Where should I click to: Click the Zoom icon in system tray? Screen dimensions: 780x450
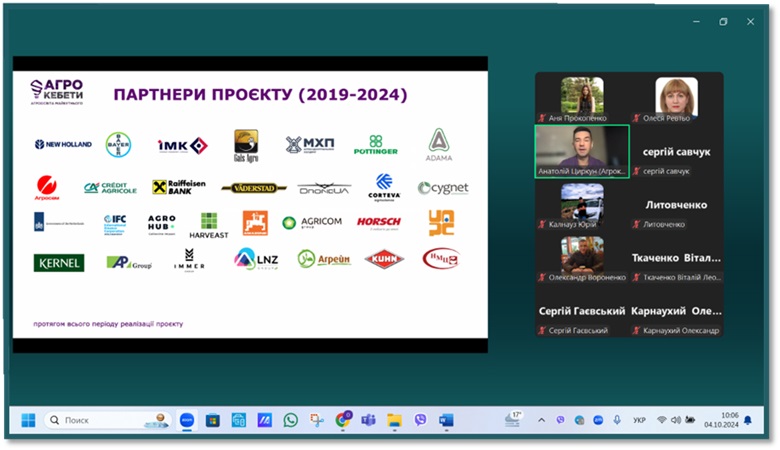point(598,420)
